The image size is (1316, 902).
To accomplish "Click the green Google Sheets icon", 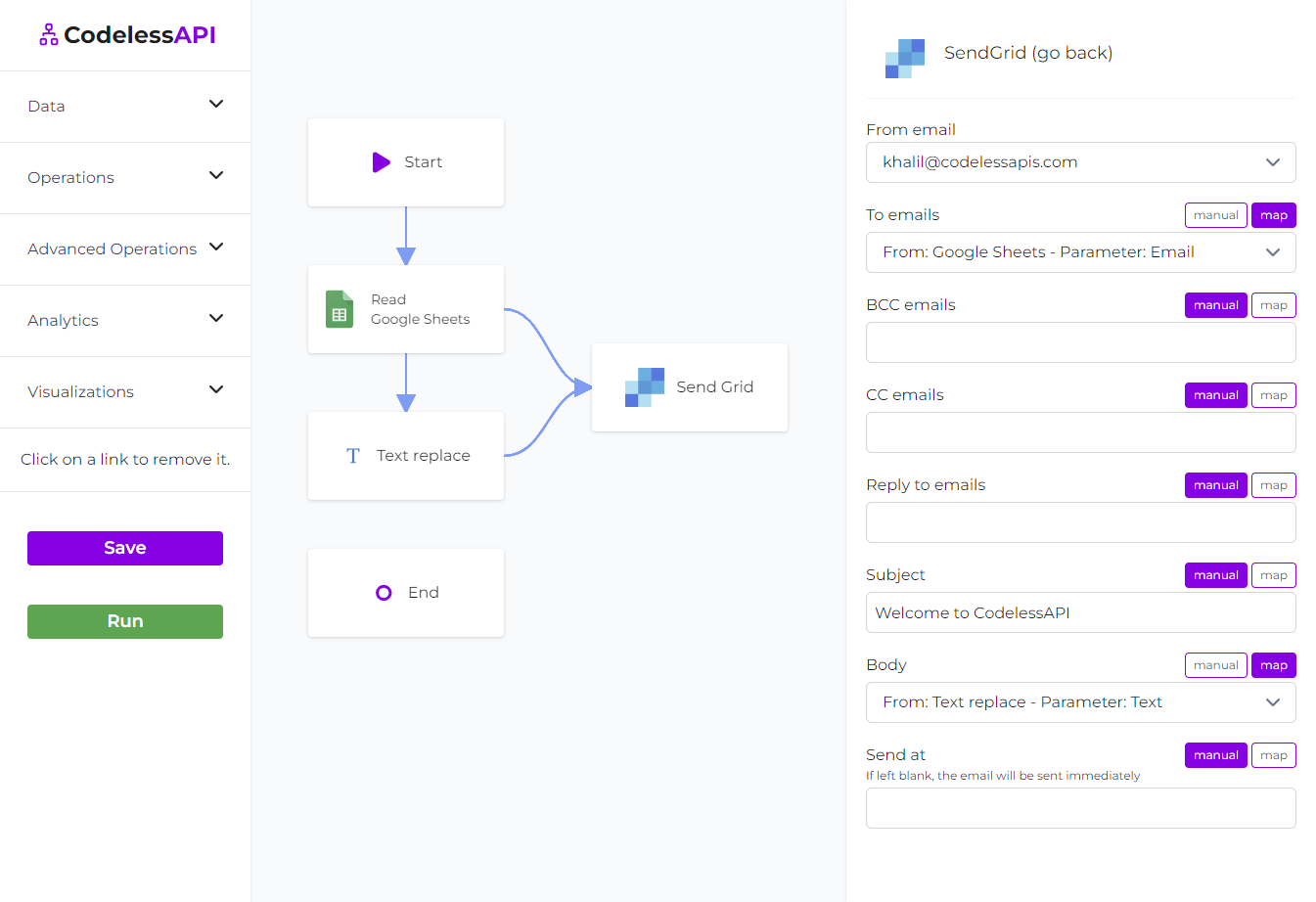I will (340, 309).
